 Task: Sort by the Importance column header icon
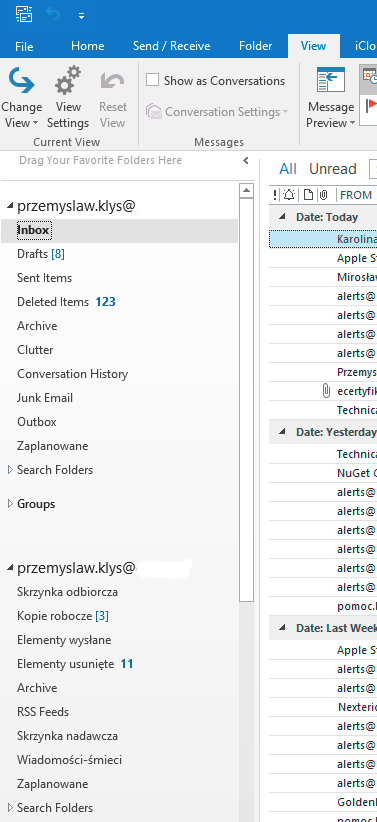(275, 195)
